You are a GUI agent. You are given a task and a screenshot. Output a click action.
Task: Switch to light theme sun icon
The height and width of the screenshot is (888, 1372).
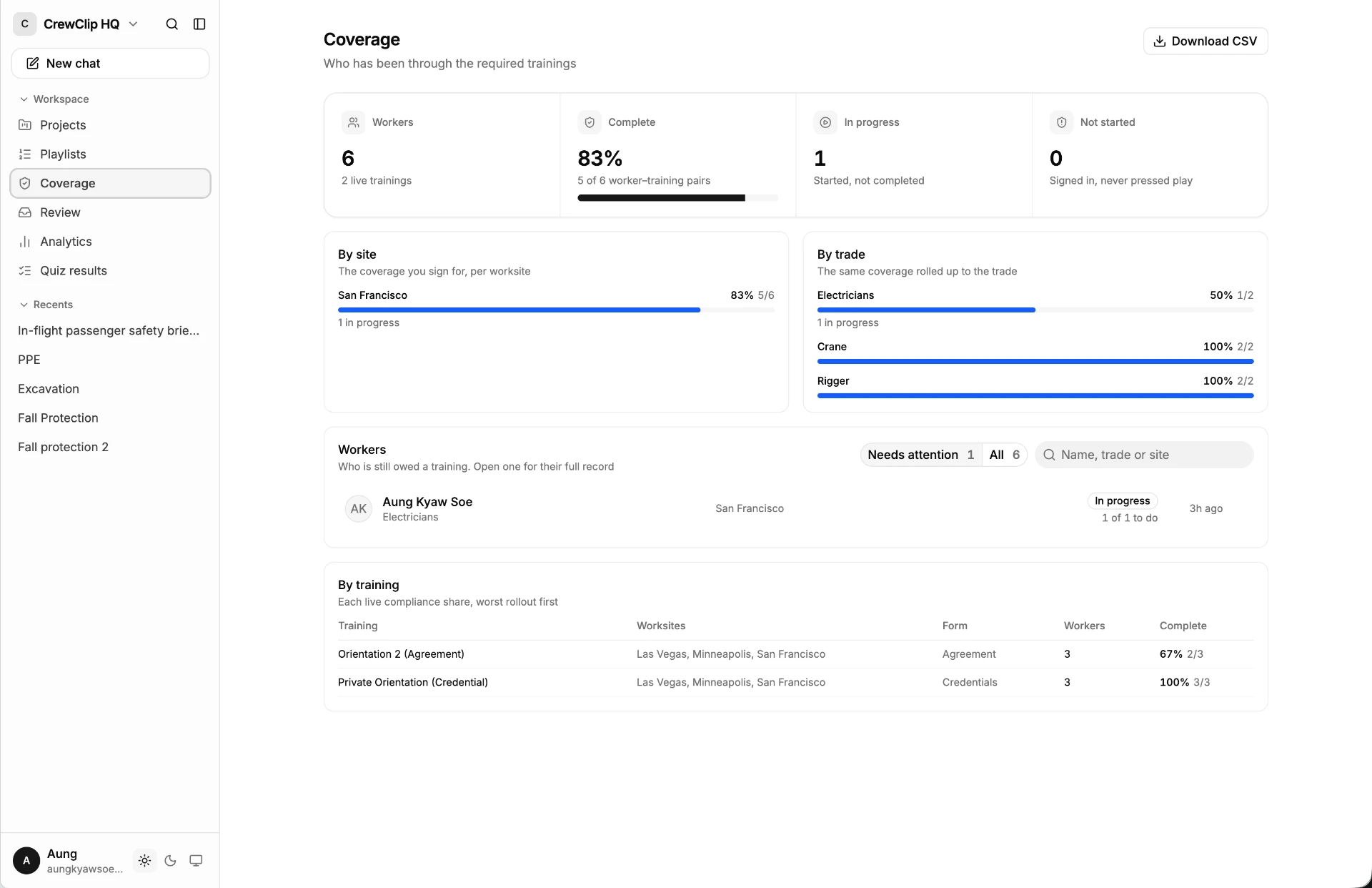pyautogui.click(x=145, y=861)
